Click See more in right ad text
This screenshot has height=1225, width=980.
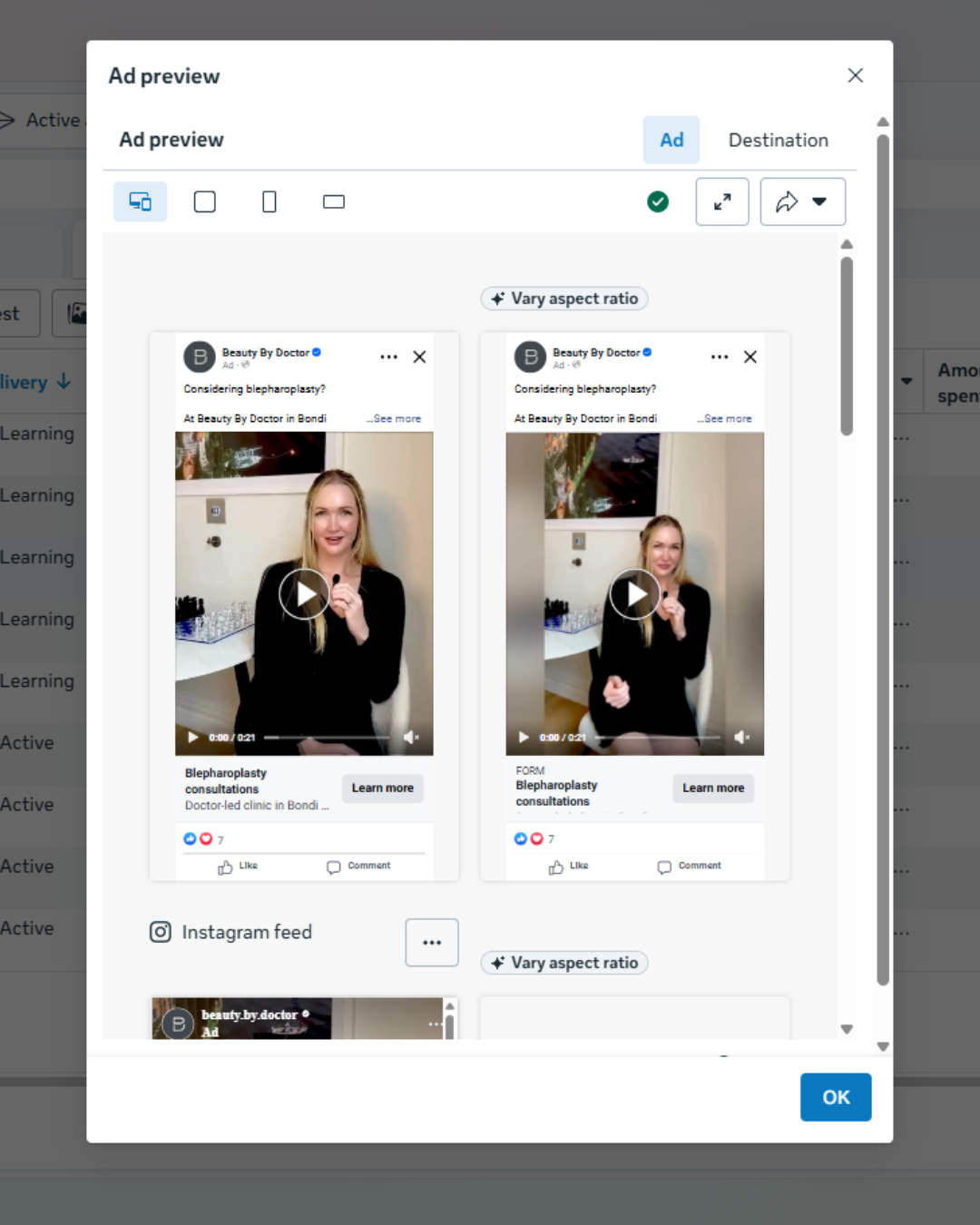click(726, 418)
